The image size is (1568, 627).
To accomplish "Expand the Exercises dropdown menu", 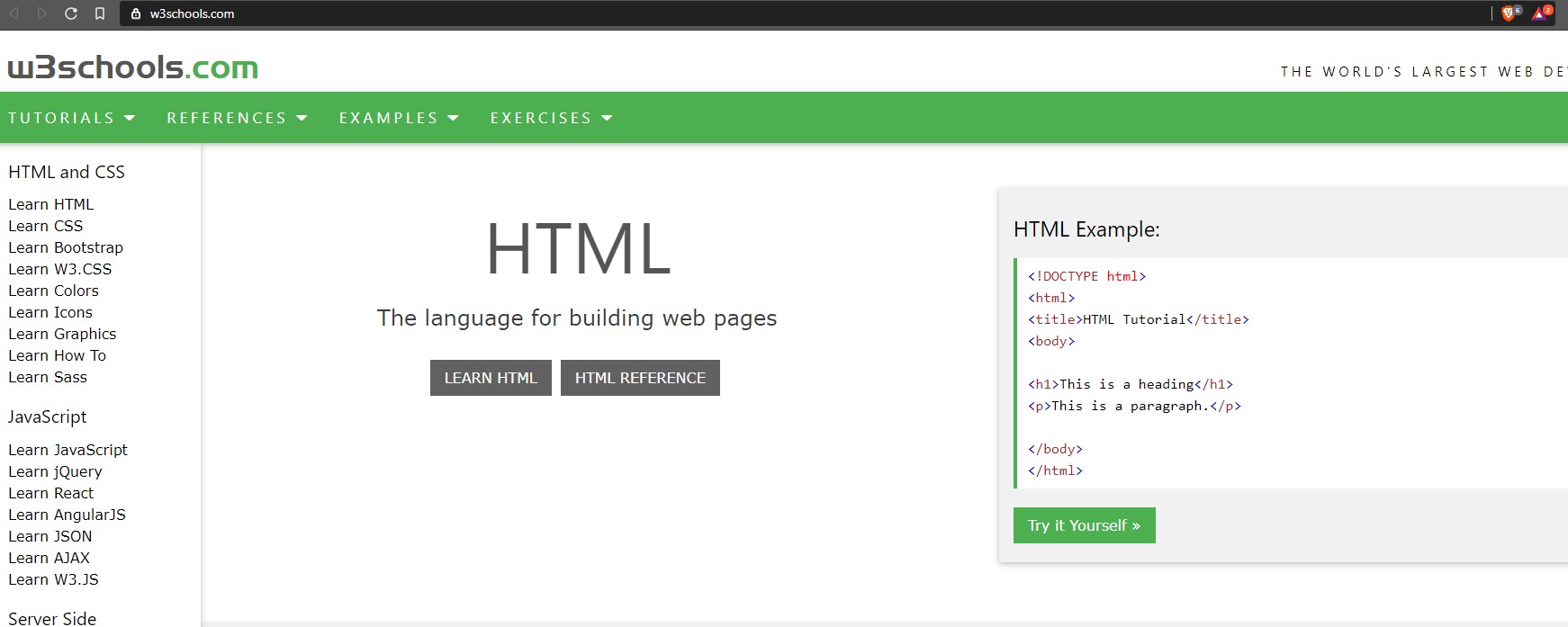I will [x=551, y=118].
